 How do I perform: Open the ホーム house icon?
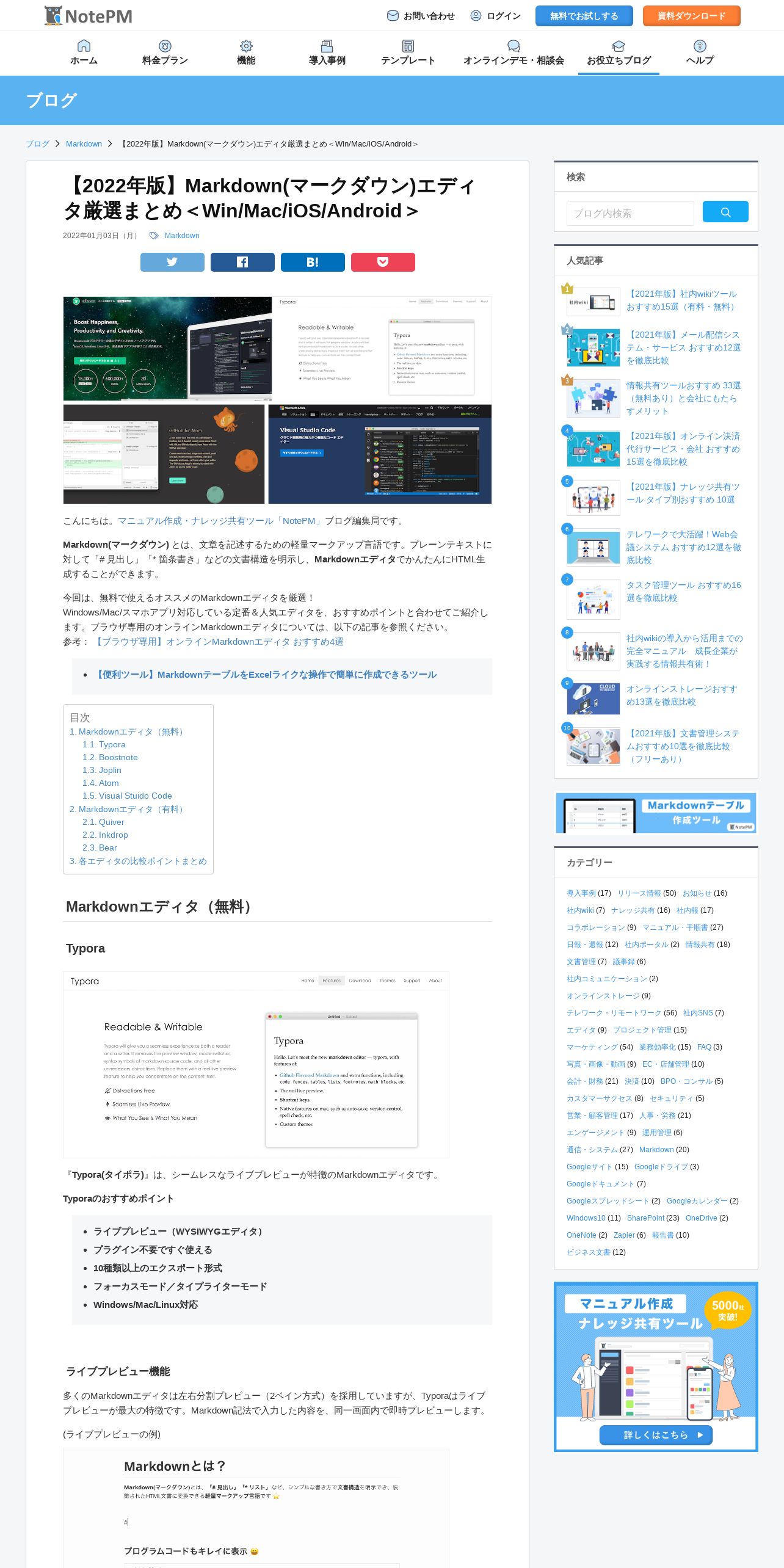[x=84, y=46]
